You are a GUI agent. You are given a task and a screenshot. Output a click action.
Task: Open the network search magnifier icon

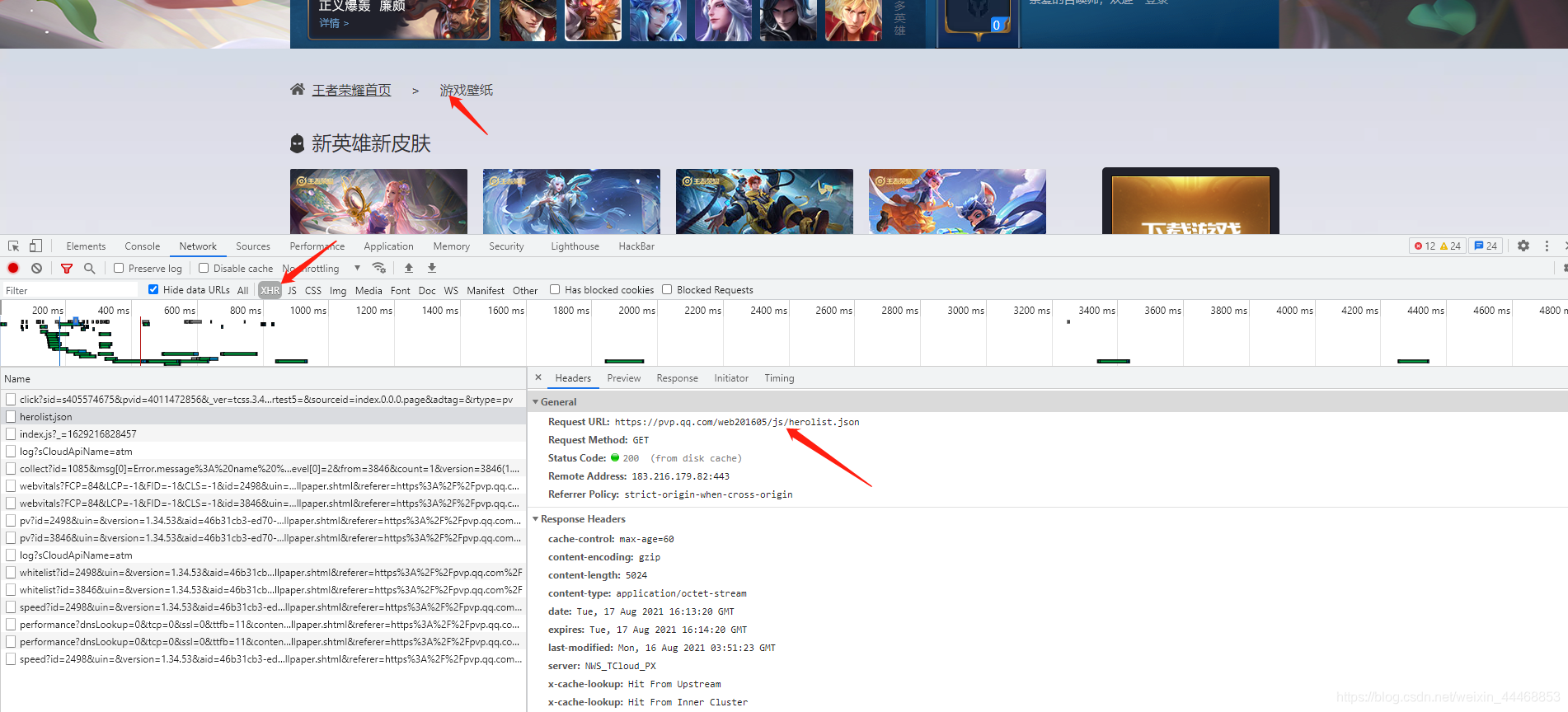tap(89, 268)
